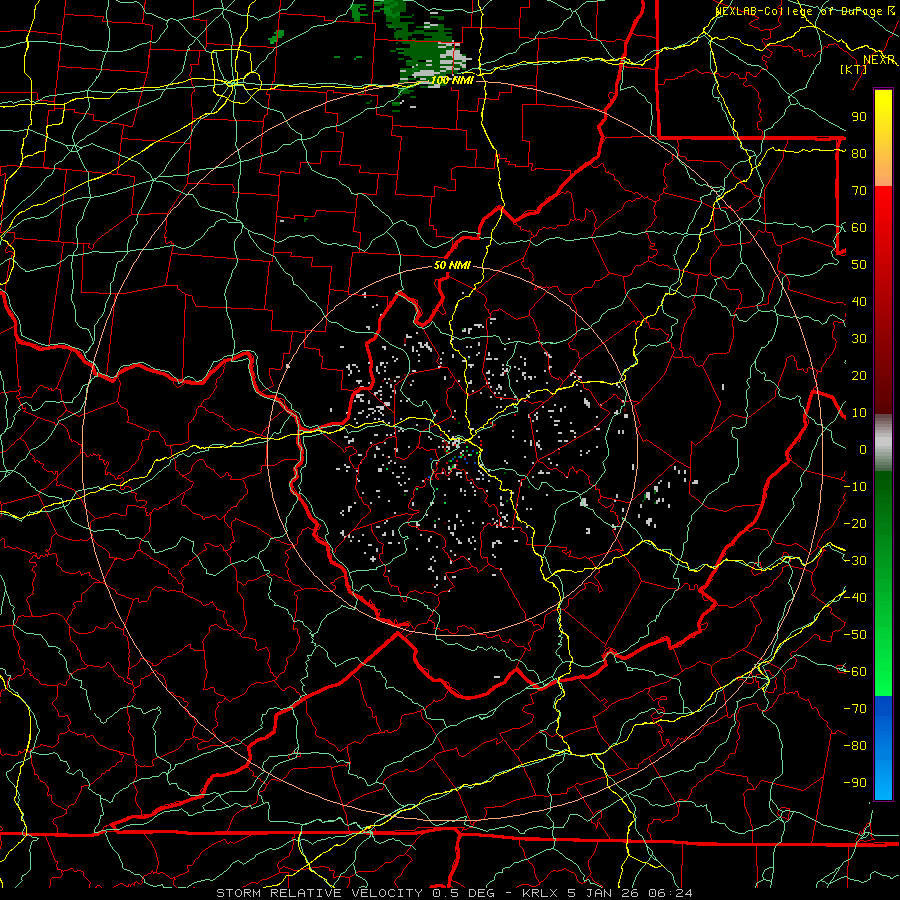The image size is (900, 900).
Task: Select the -90 value on the velocity scale
Action: (x=855, y=783)
